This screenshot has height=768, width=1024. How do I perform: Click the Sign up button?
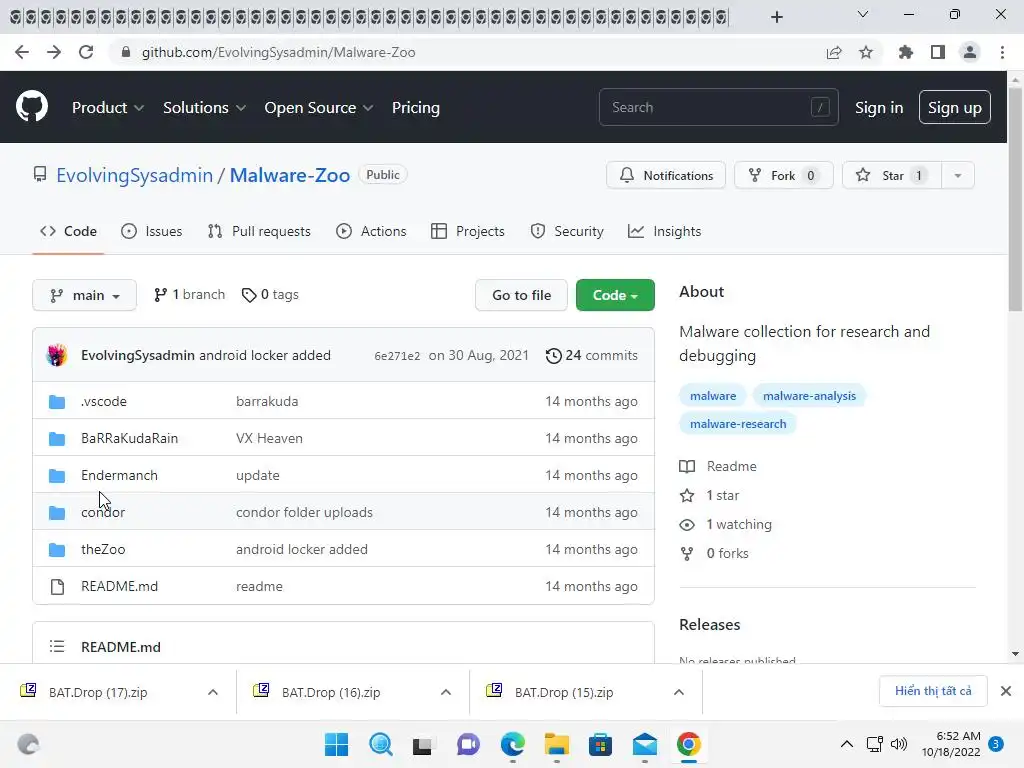tap(954, 107)
